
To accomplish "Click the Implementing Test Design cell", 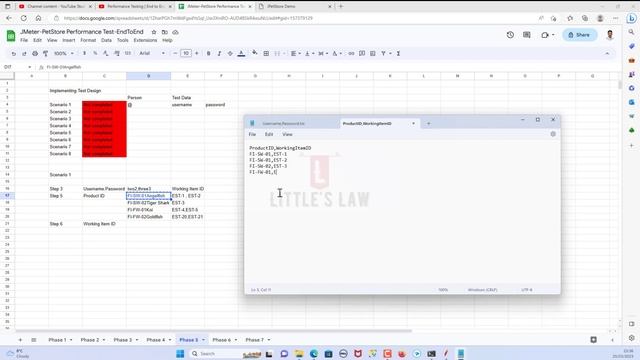I will (75, 91).
